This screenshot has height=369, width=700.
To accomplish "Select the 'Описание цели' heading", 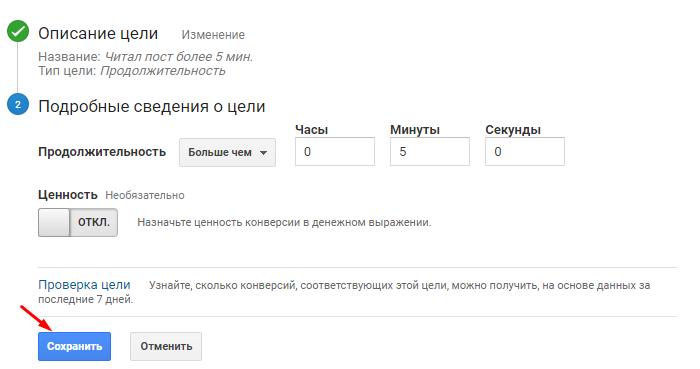I will (x=98, y=33).
